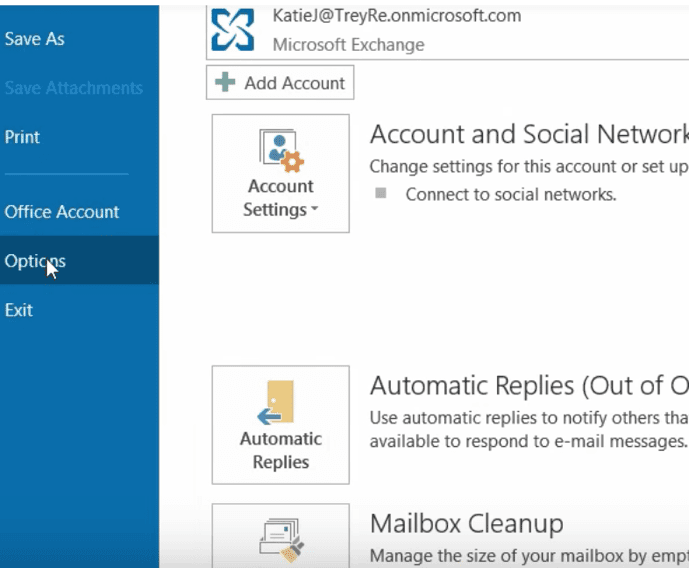Click the Automatic Replies button label
Viewport: 689px width, 568px height.
click(280, 451)
